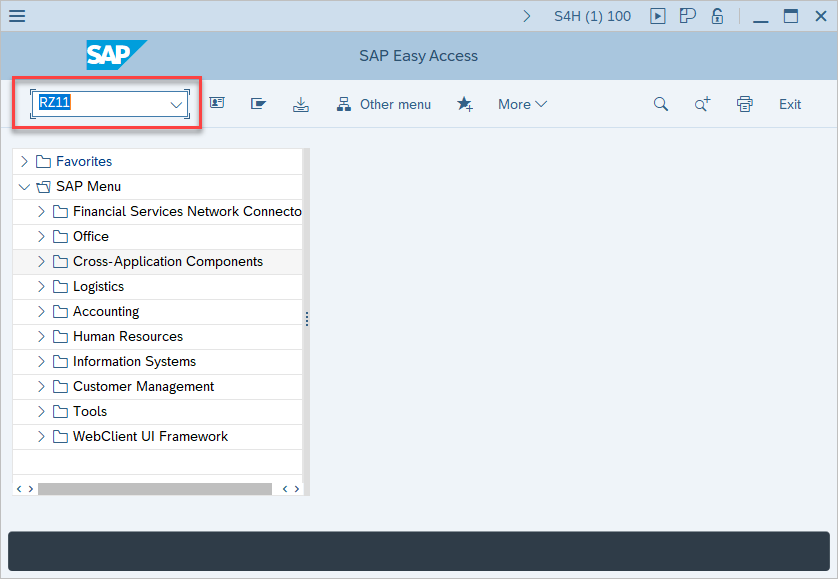Click the download tray toolbar icon
Viewport: 838px width, 579px height.
point(301,104)
